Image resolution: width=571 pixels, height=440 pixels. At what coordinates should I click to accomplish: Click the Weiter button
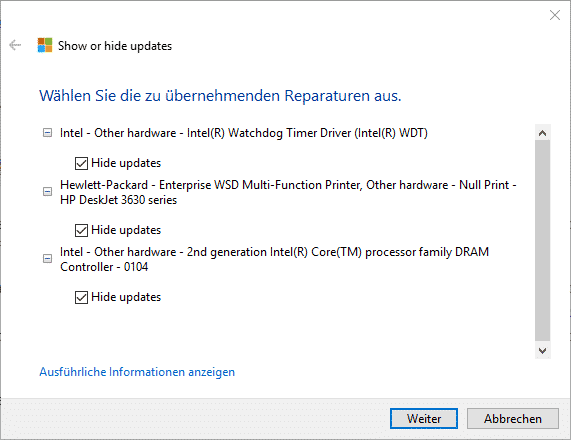tap(424, 419)
